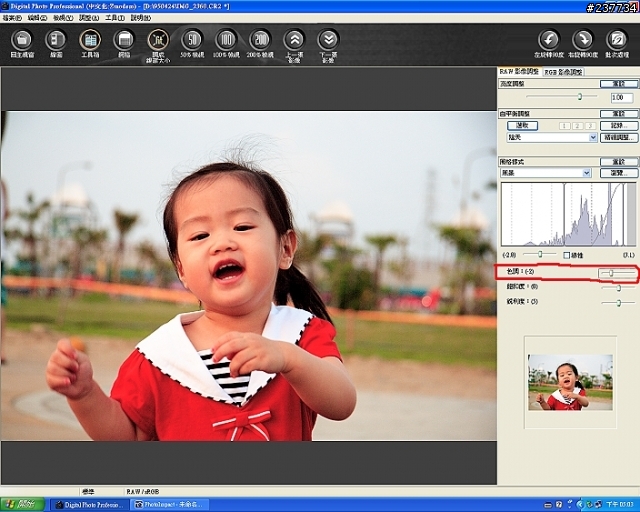The width and height of the screenshot is (640, 512).
Task: Switch to Digital Photo Professional taskbar item
Action: 89,505
